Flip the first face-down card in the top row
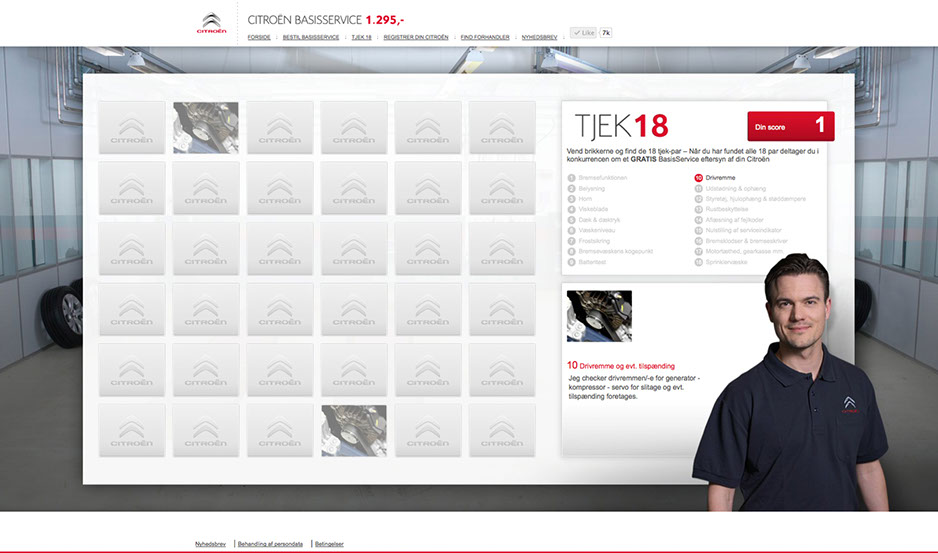Viewport: 938px width, 553px height. (132, 127)
